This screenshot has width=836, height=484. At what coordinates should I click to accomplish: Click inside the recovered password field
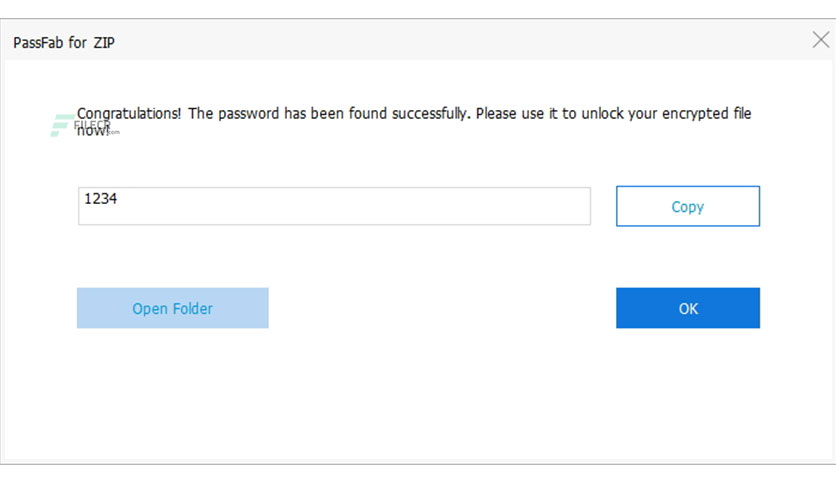(334, 206)
